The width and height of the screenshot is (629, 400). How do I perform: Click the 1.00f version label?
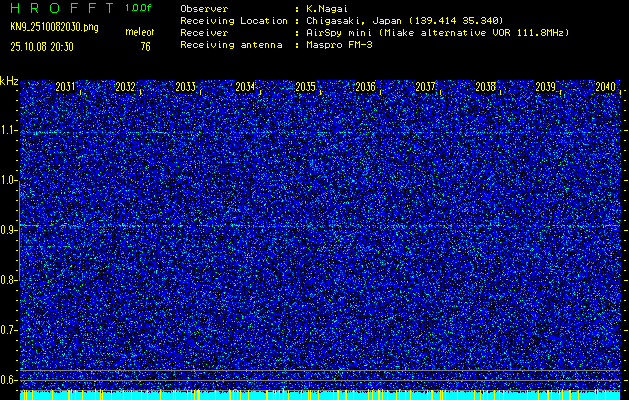(x=139, y=8)
